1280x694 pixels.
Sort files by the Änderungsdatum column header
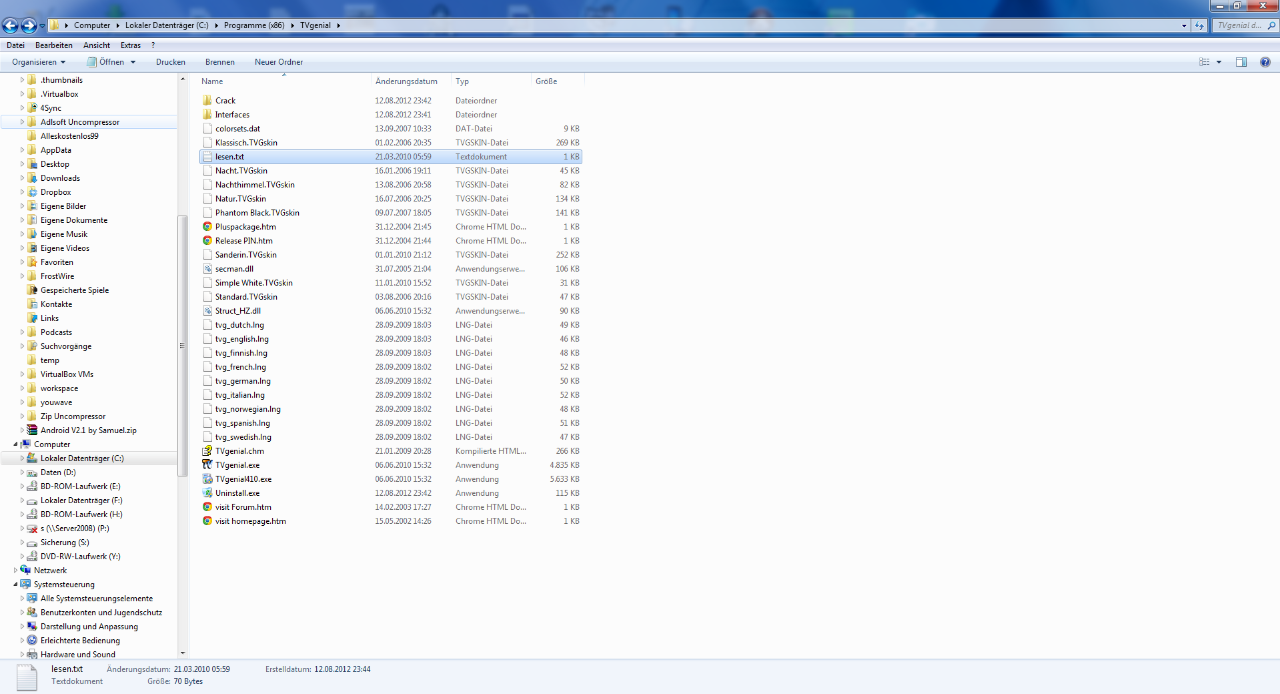coord(406,81)
